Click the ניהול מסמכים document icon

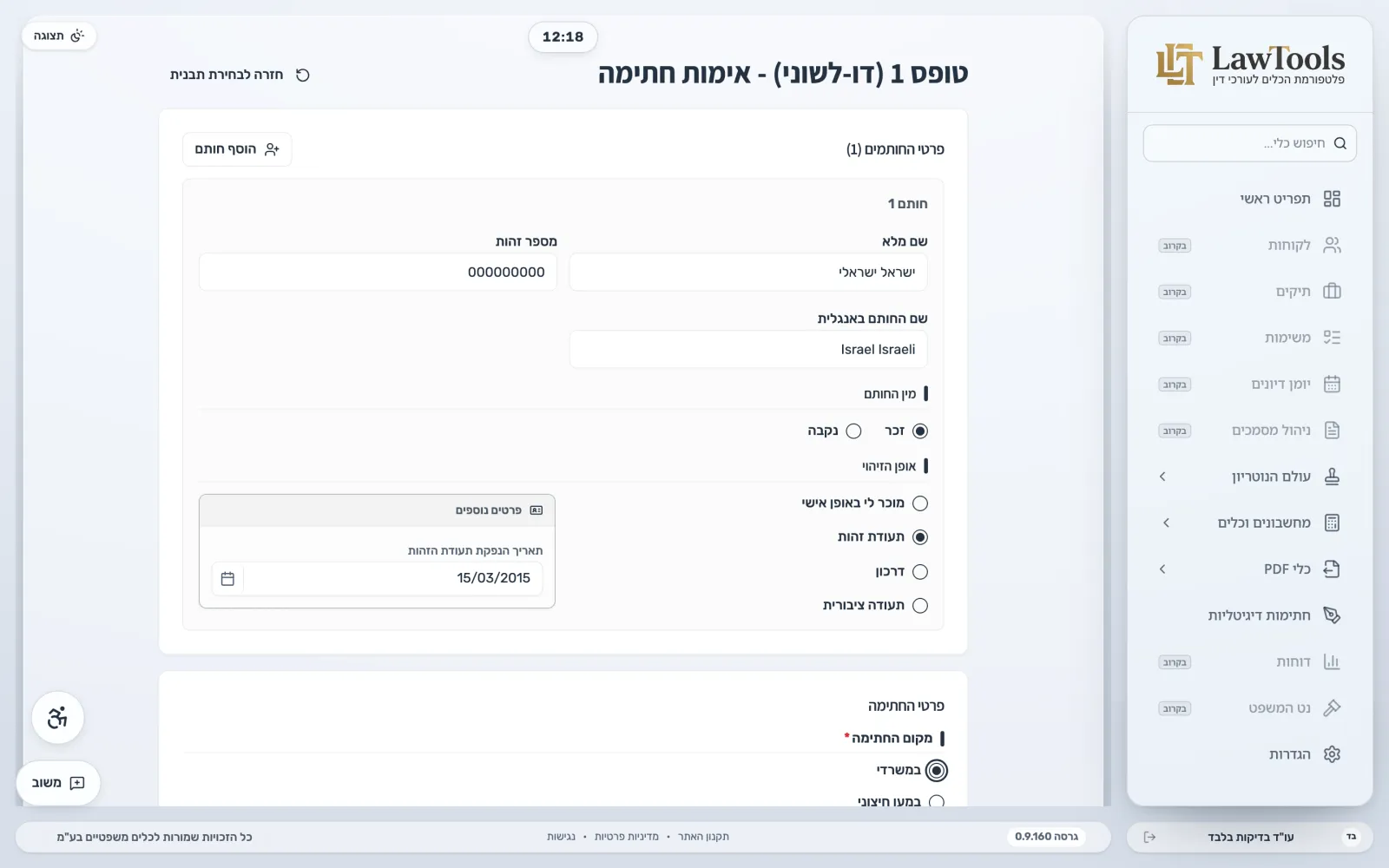point(1332,430)
